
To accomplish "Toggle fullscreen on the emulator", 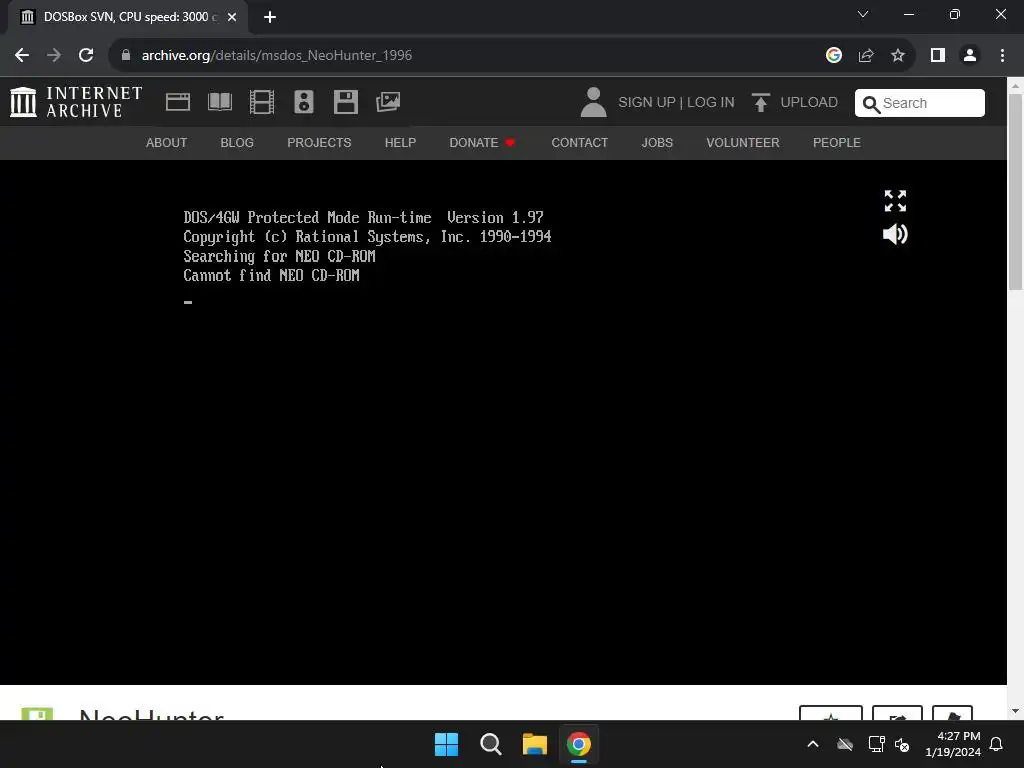I will pos(895,200).
